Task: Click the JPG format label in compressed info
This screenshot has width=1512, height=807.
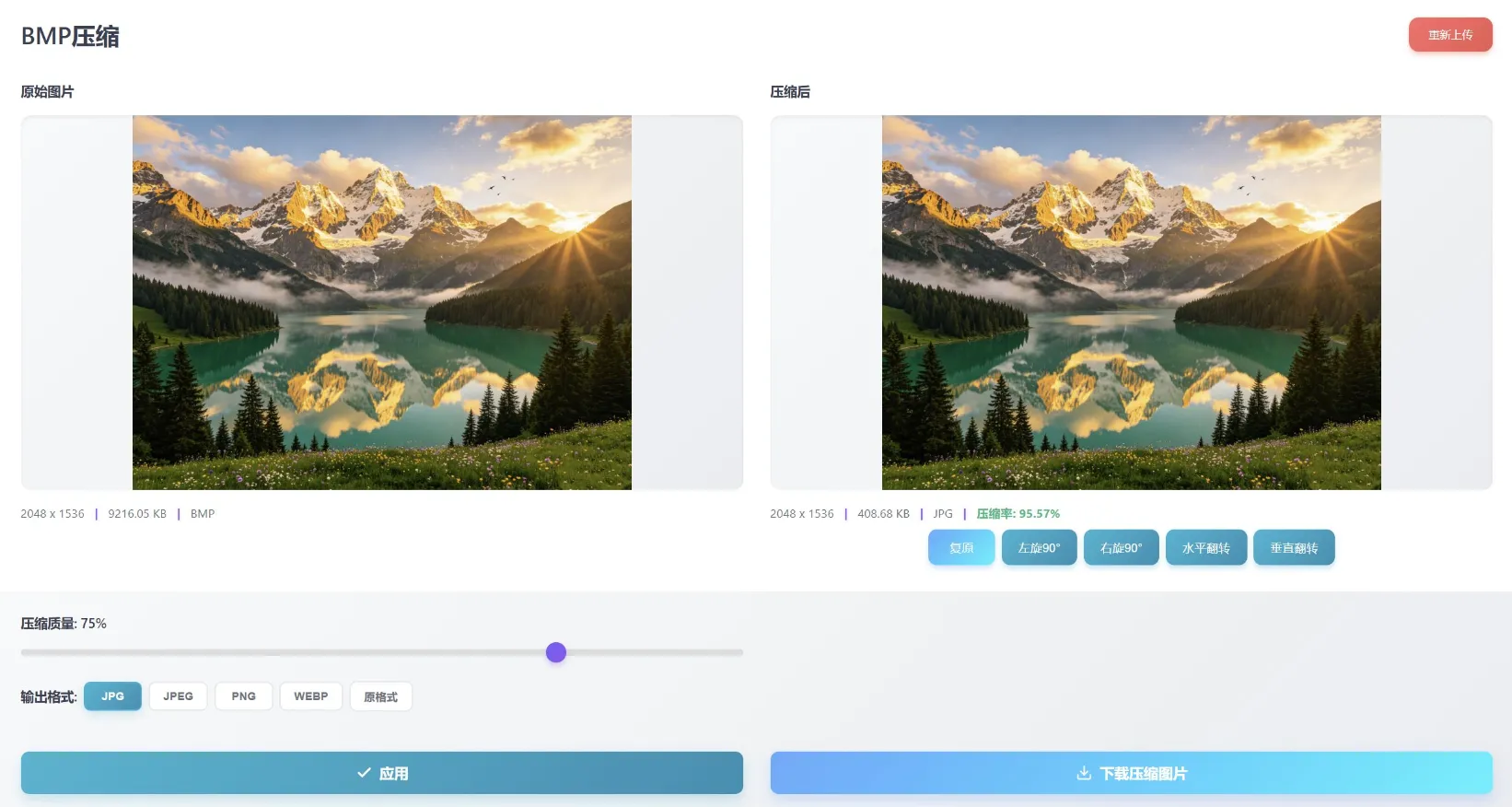Action: tap(943, 514)
